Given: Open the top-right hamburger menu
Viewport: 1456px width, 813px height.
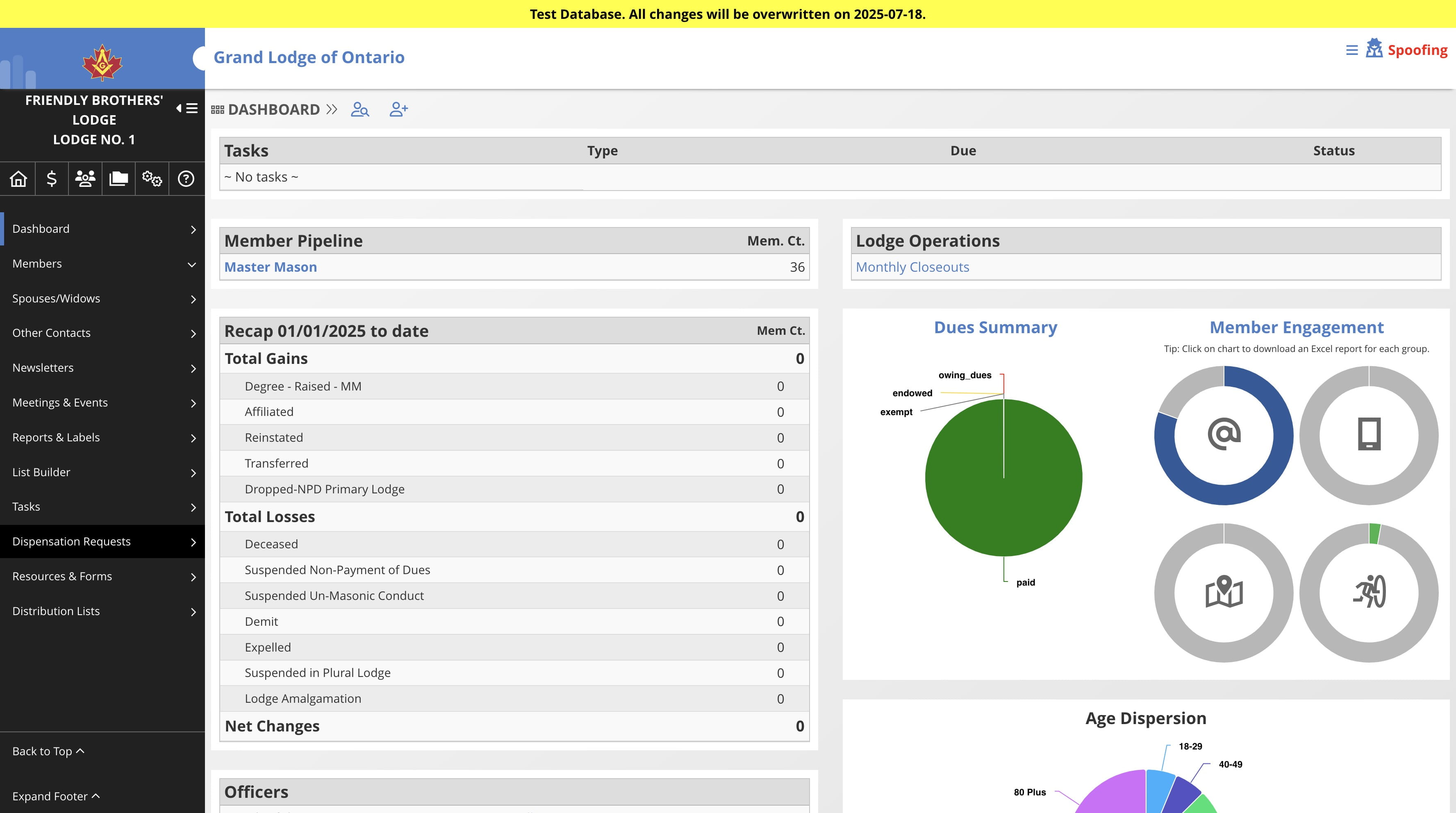Looking at the screenshot, I should (1351, 50).
